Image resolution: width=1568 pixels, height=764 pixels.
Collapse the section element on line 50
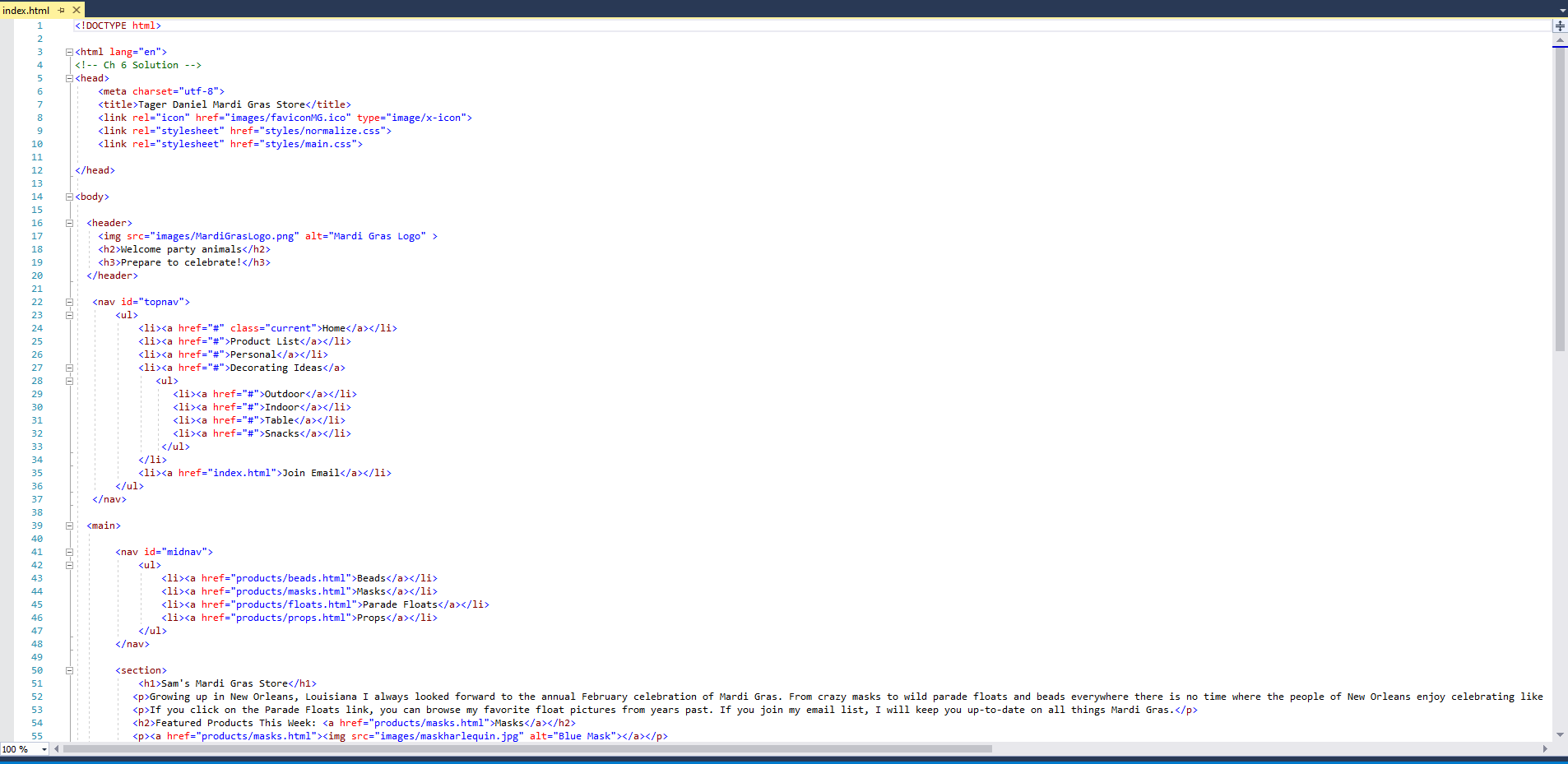point(70,670)
